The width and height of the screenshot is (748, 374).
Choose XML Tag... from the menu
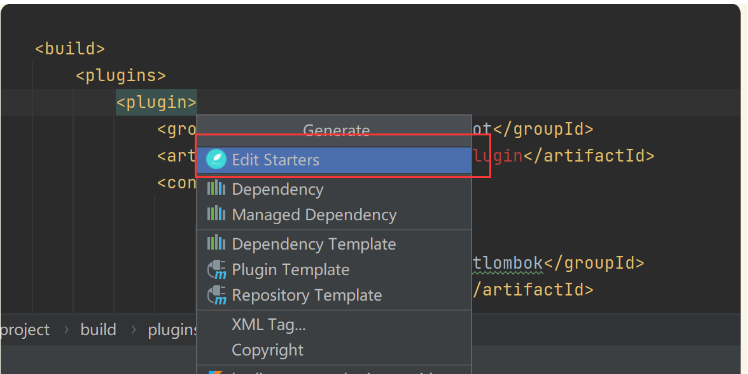pyautogui.click(x=334, y=325)
